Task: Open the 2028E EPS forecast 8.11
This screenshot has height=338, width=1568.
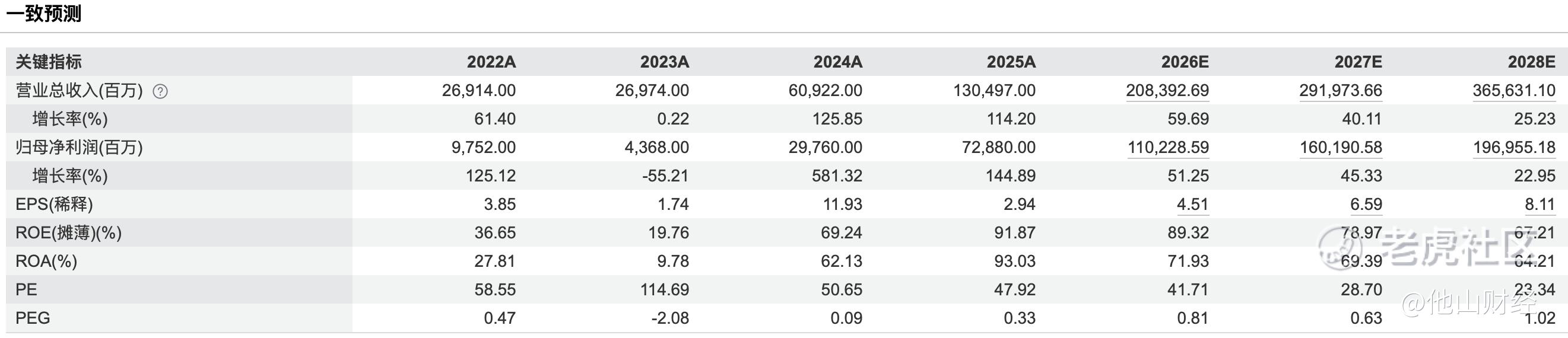Action: 1540,204
